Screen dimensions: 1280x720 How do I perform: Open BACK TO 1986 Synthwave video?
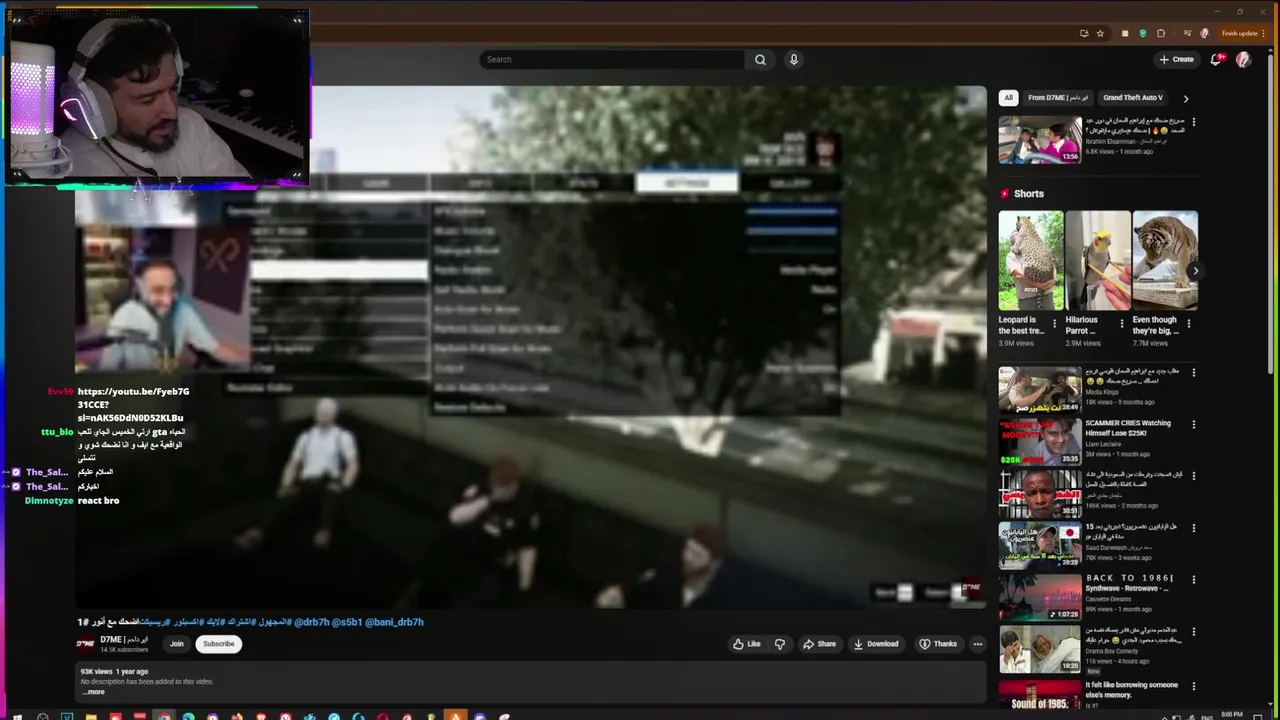click(x=1040, y=597)
